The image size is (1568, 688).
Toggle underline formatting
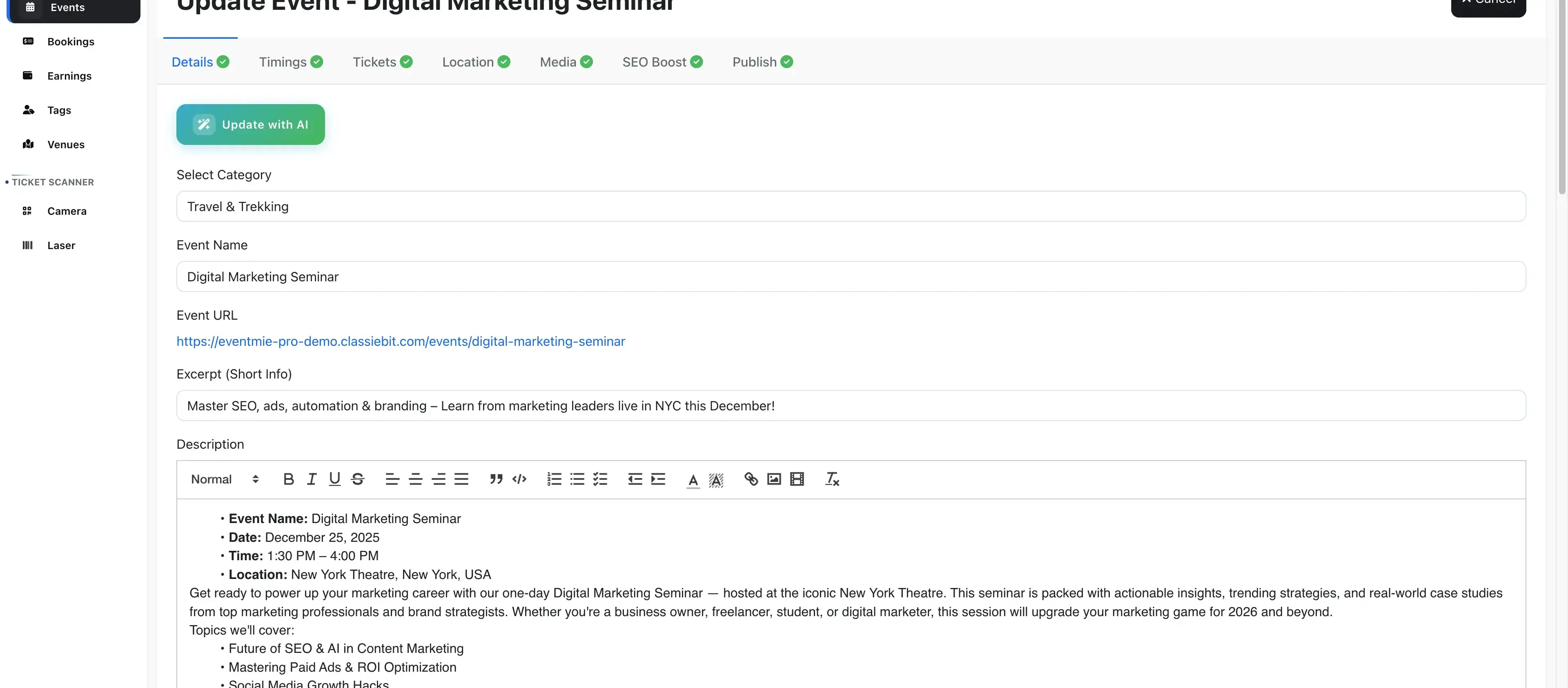(x=334, y=479)
